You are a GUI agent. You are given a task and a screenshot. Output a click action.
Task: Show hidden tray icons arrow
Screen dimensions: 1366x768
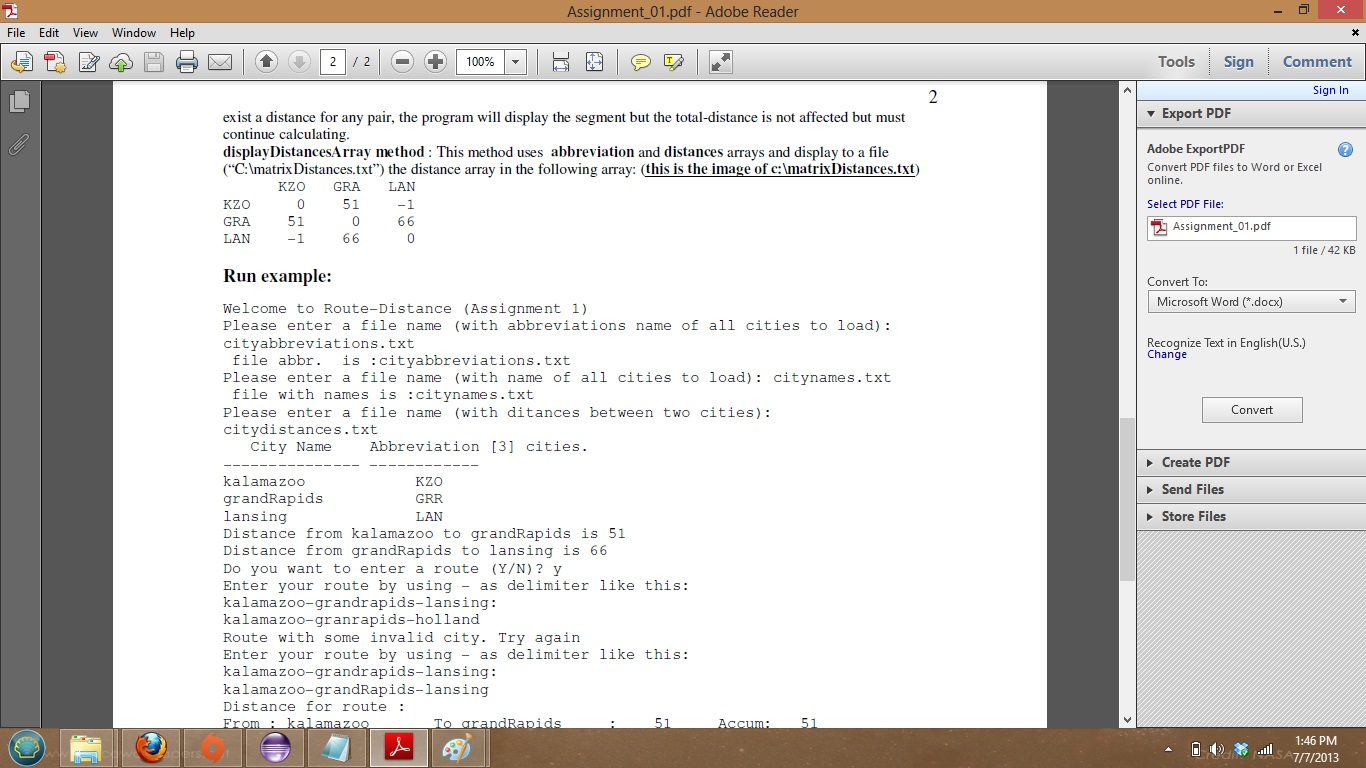tap(1169, 749)
